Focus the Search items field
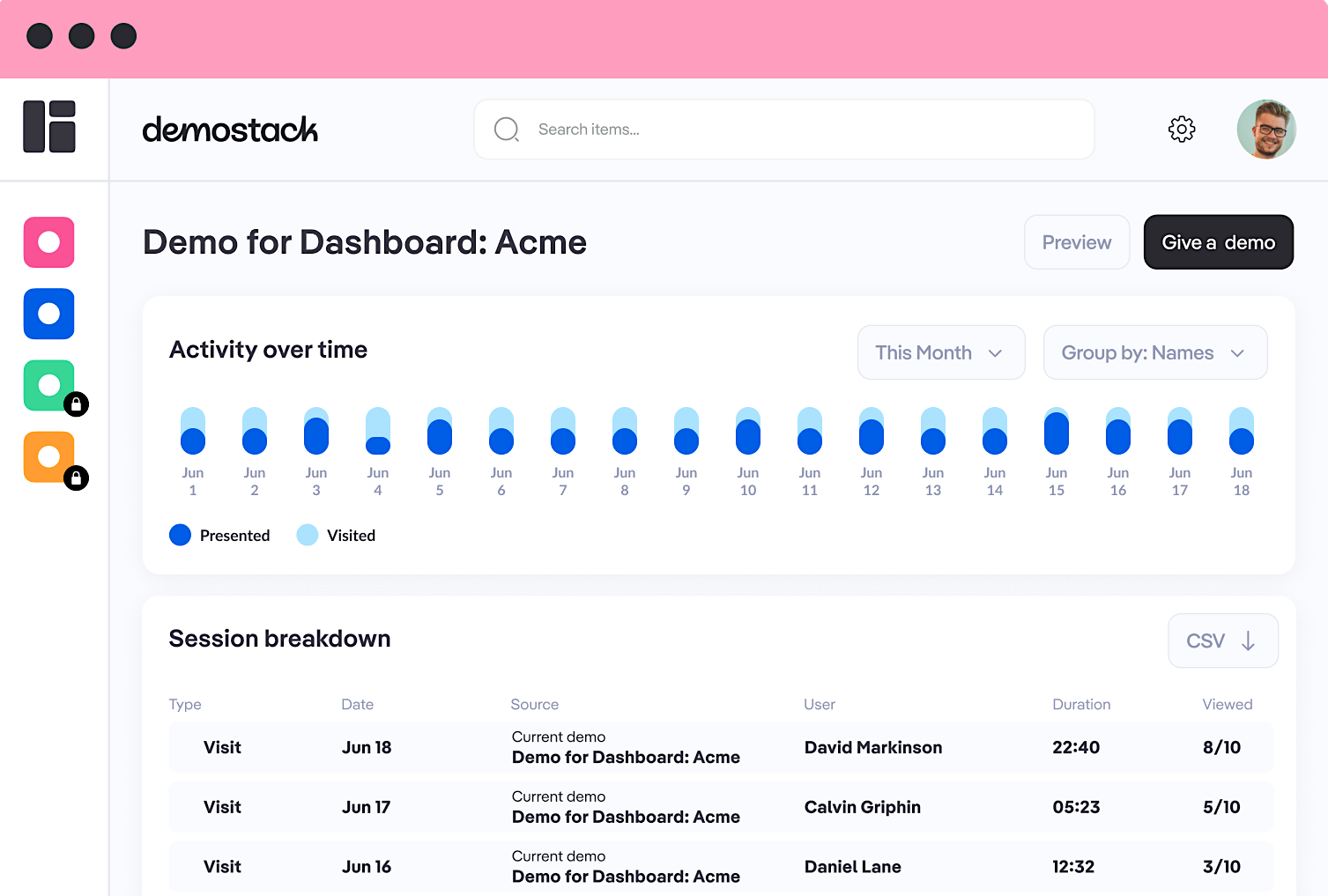The height and width of the screenshot is (896, 1328). [x=784, y=130]
